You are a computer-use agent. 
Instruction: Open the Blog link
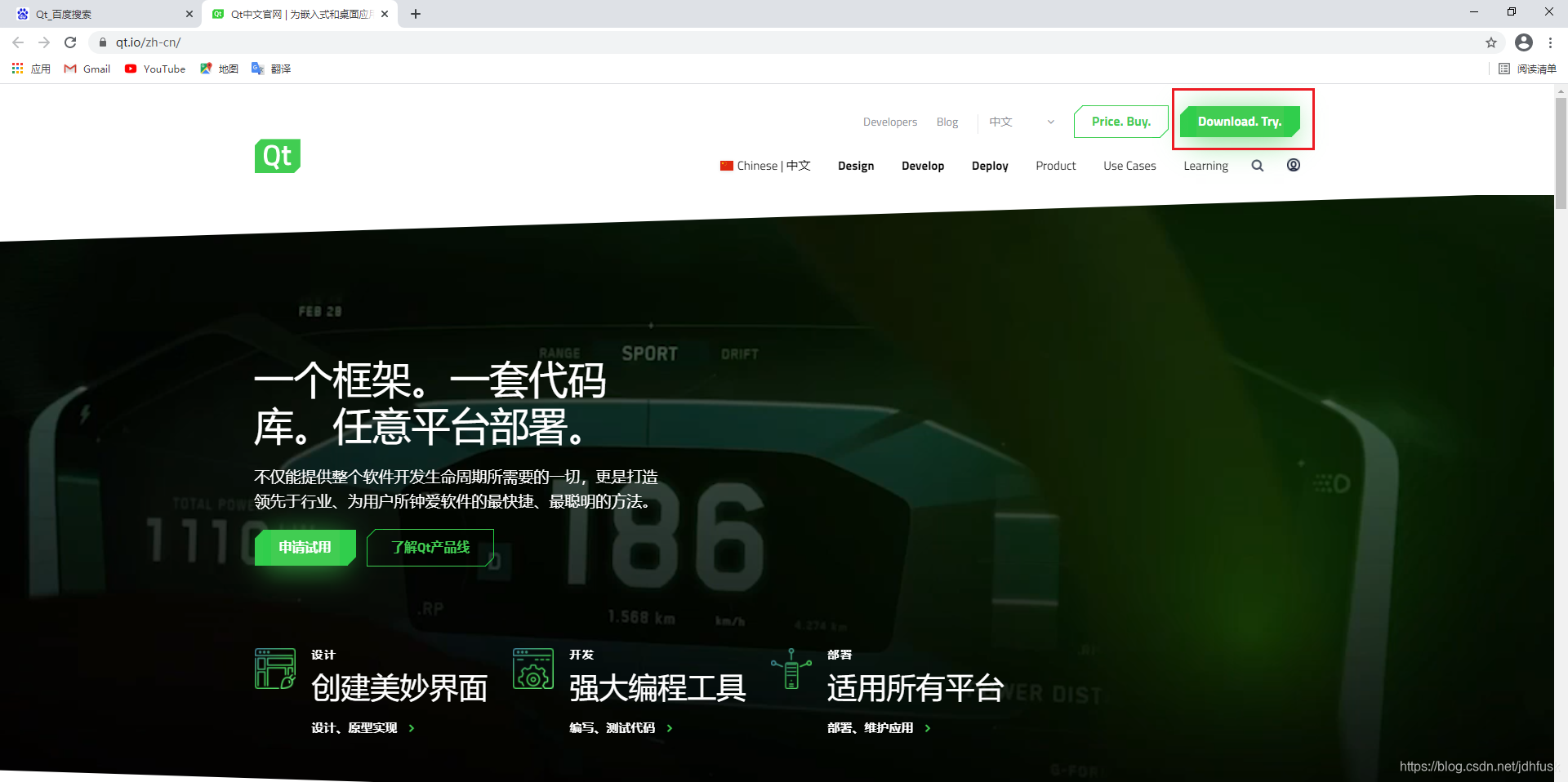(947, 122)
